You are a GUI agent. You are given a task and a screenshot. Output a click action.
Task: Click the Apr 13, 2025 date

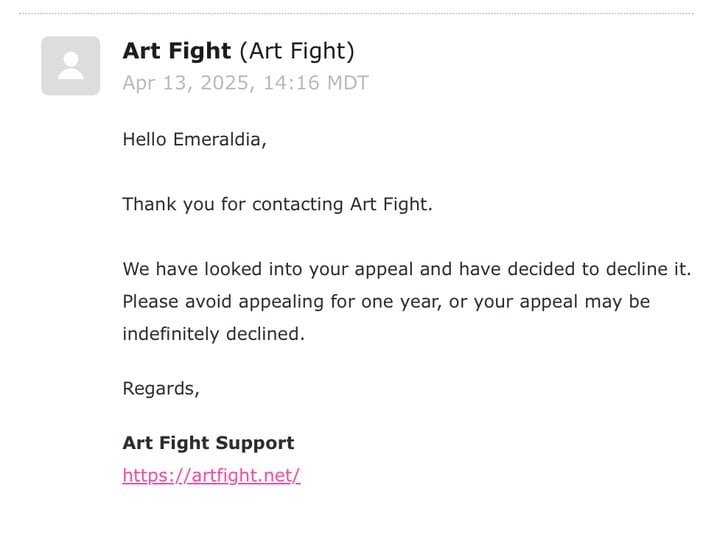(186, 83)
